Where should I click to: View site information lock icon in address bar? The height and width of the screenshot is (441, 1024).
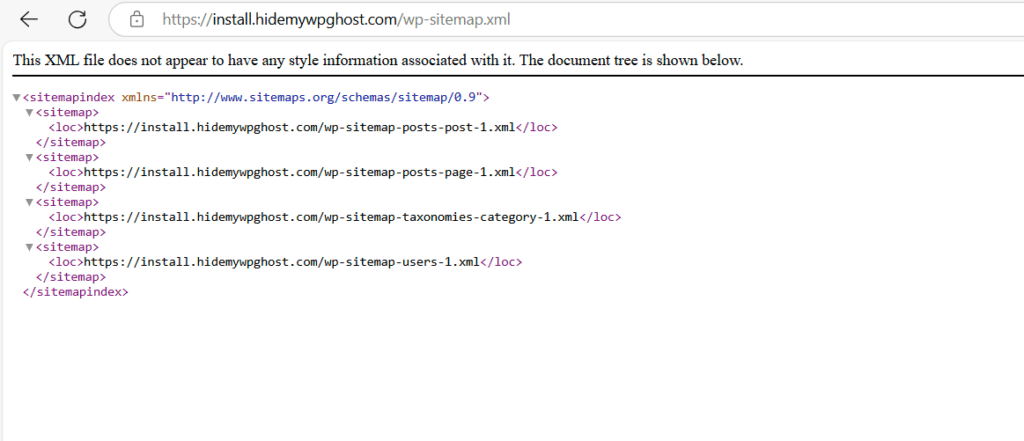(x=137, y=20)
